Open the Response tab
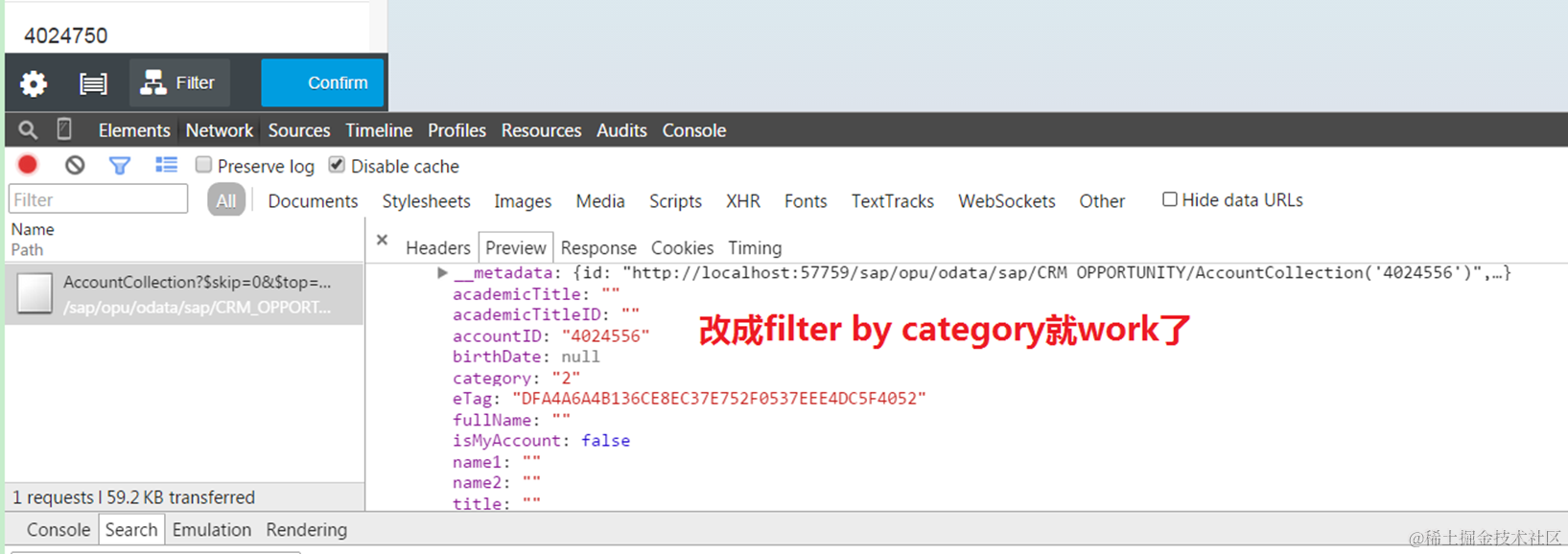The width and height of the screenshot is (1568, 554). [598, 247]
